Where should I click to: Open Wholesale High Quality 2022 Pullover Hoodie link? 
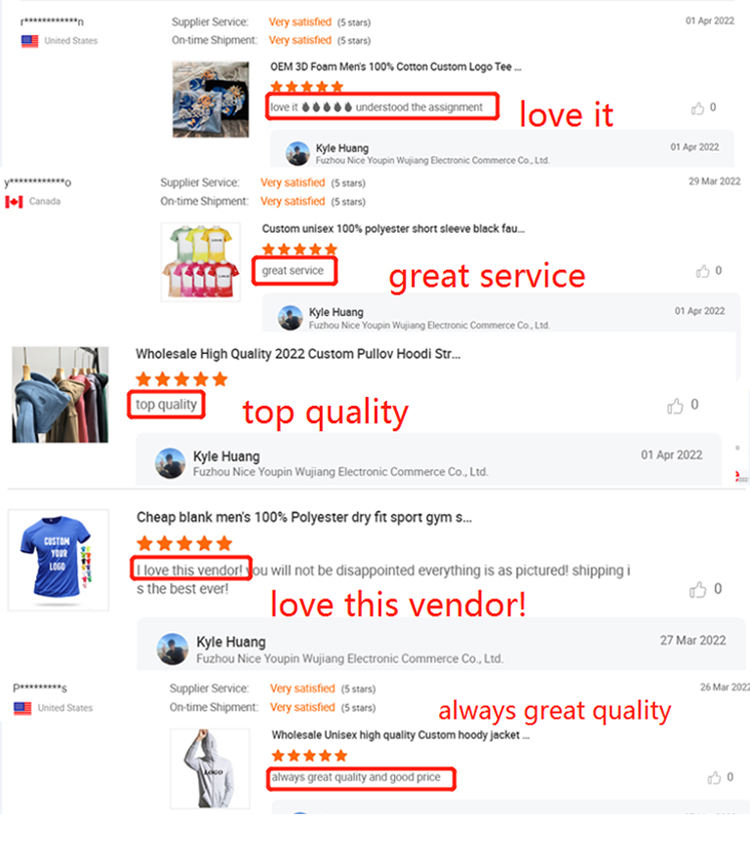click(x=298, y=354)
